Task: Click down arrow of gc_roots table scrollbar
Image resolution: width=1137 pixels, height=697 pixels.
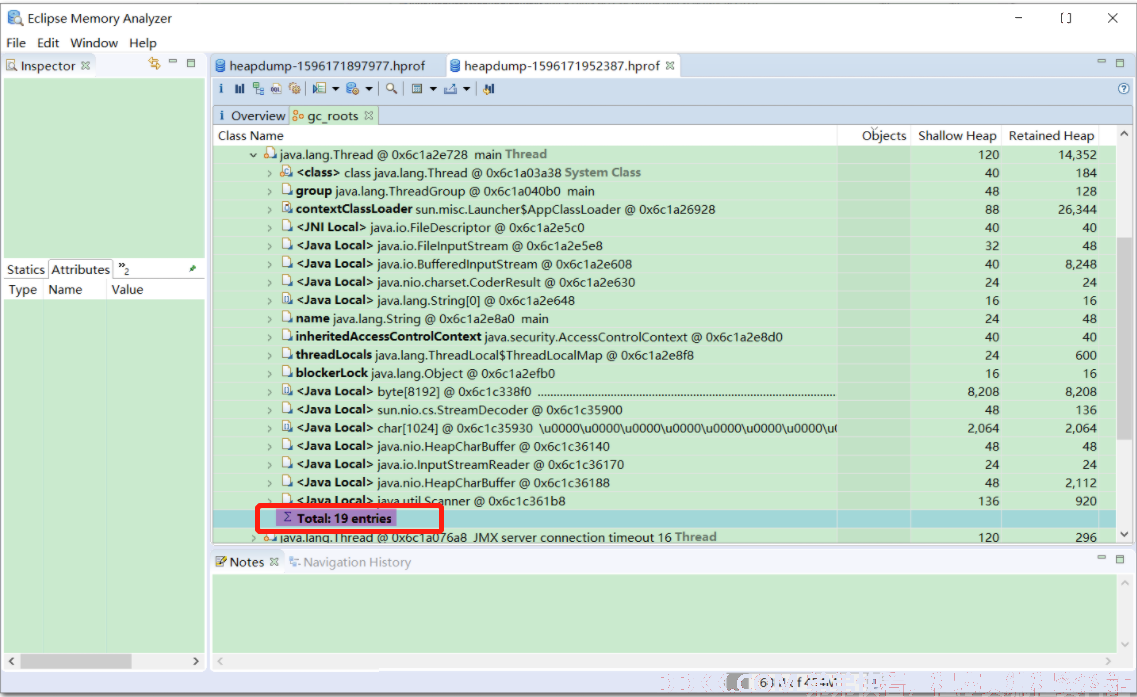Action: point(1124,535)
